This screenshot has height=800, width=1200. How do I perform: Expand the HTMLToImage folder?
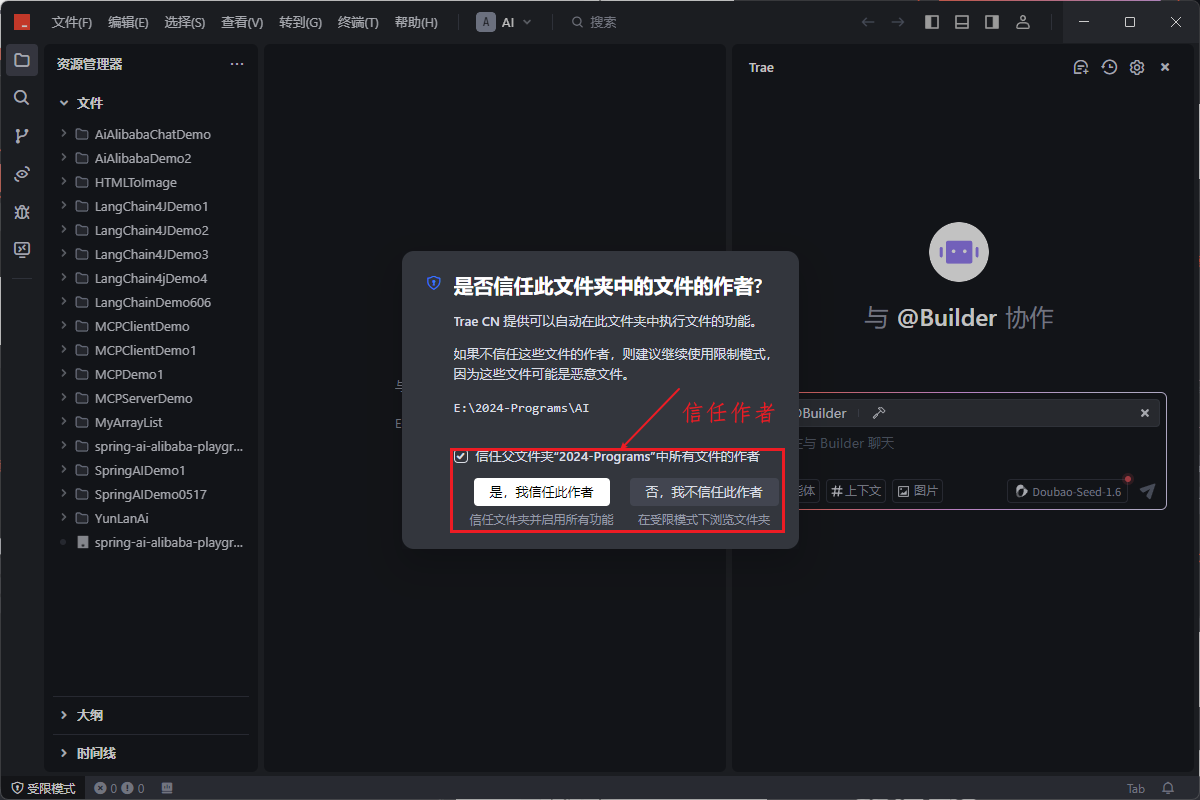tap(64, 182)
